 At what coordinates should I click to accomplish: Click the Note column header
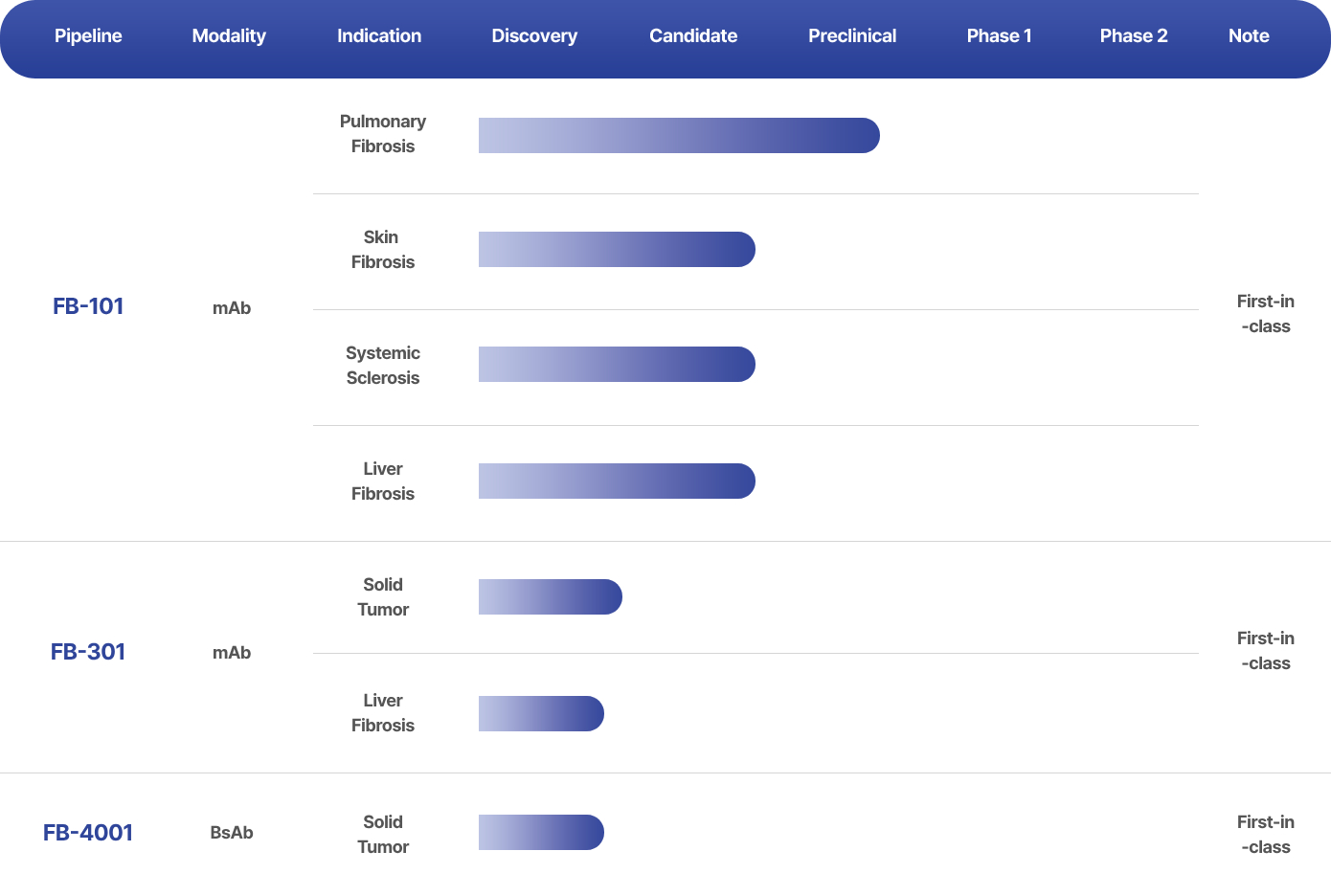click(x=1249, y=36)
